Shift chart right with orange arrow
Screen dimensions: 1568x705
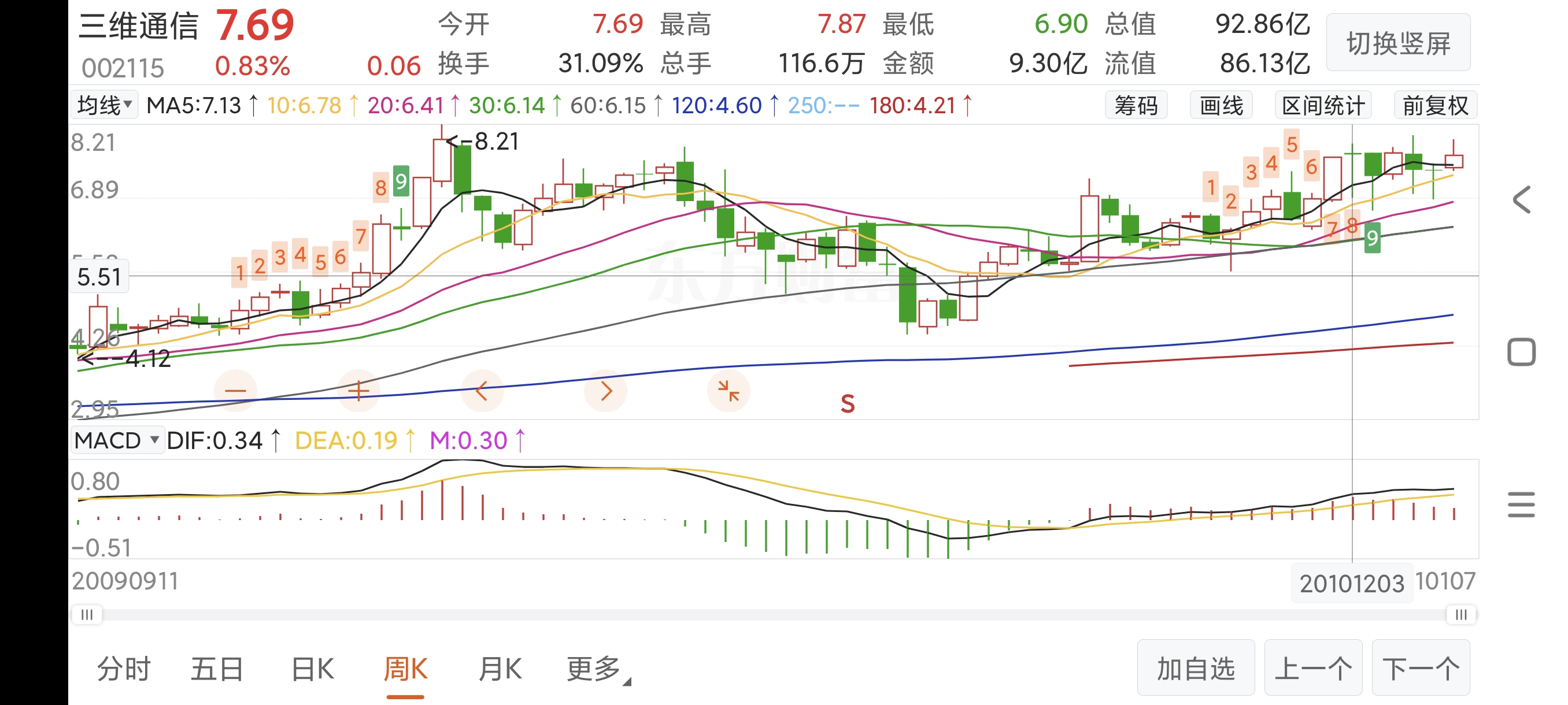[605, 391]
